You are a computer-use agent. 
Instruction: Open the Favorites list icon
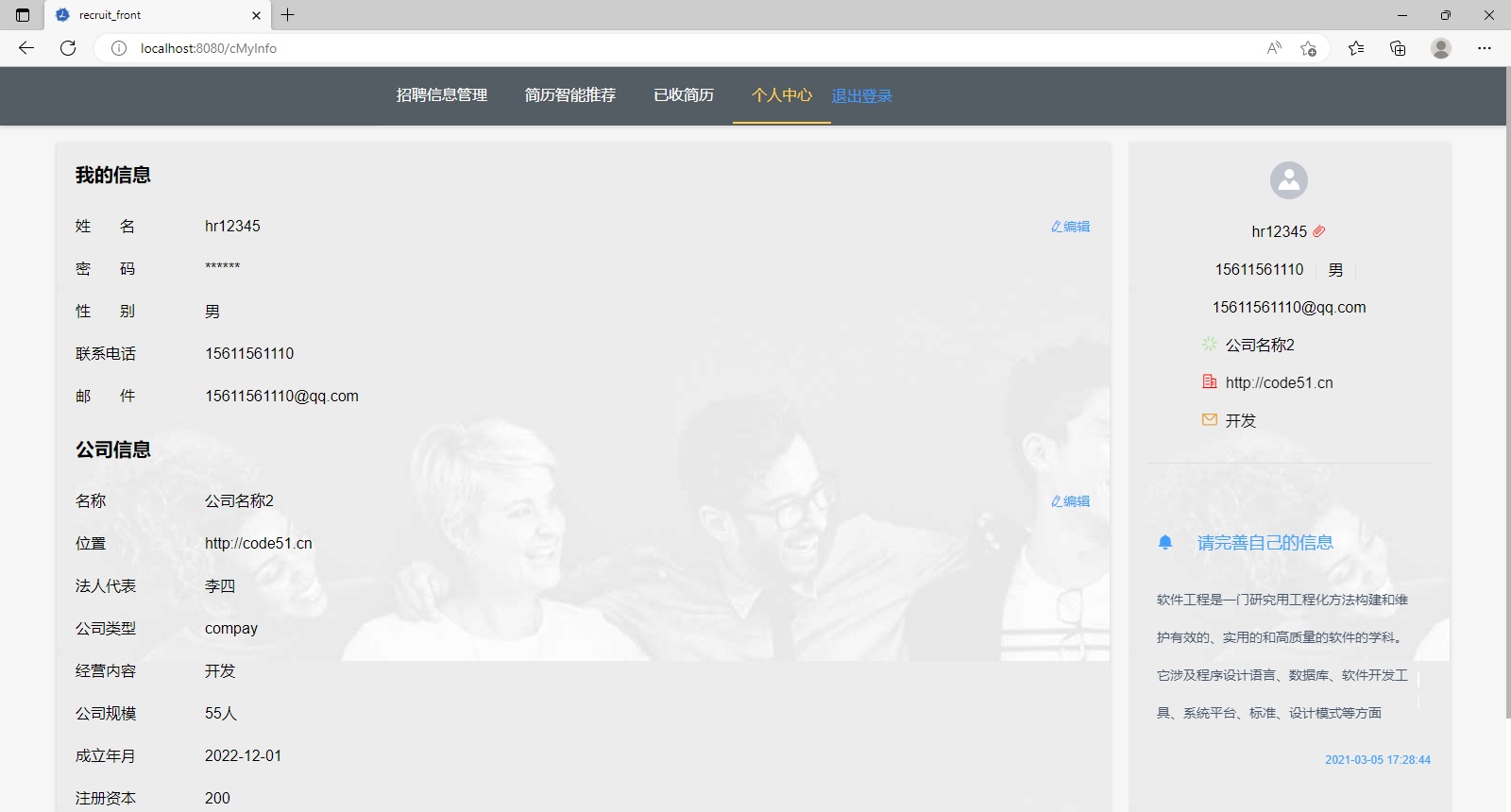1356,48
